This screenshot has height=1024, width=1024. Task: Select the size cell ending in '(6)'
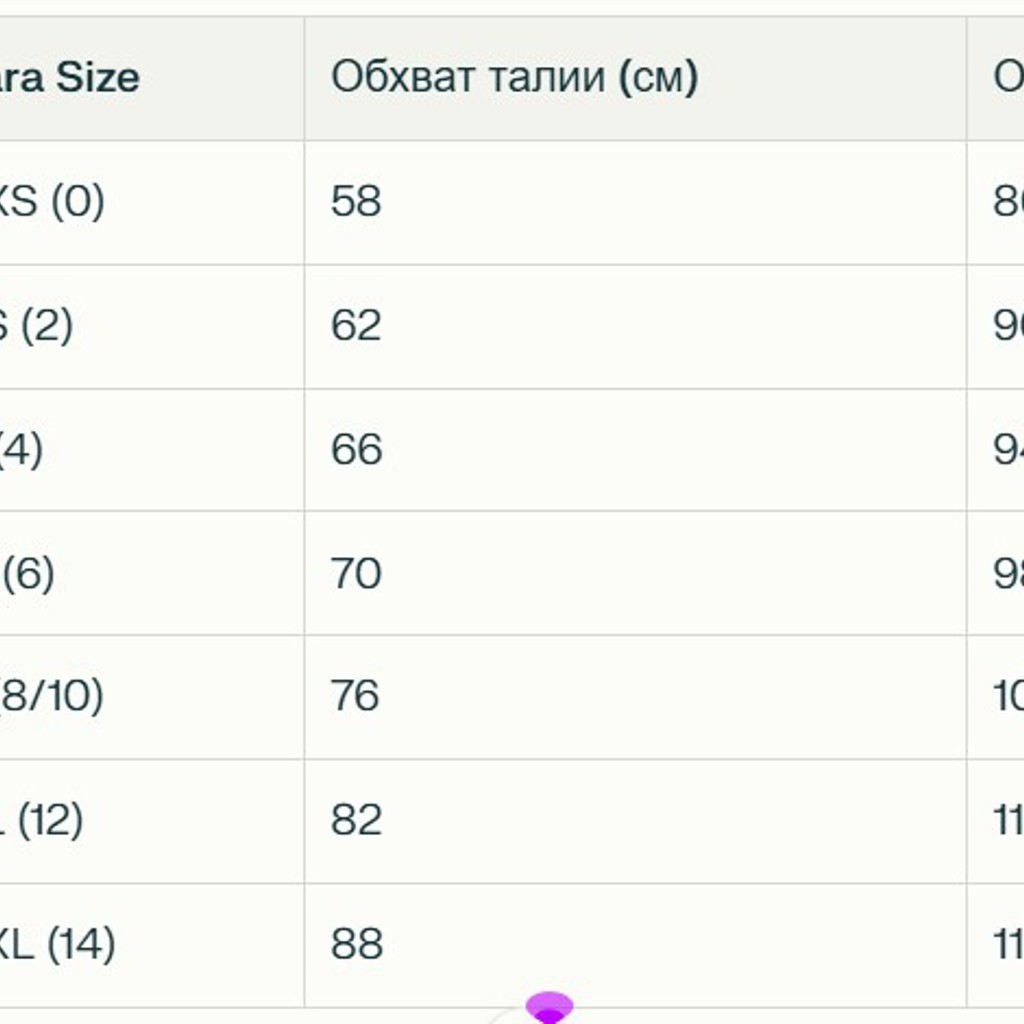click(152, 573)
